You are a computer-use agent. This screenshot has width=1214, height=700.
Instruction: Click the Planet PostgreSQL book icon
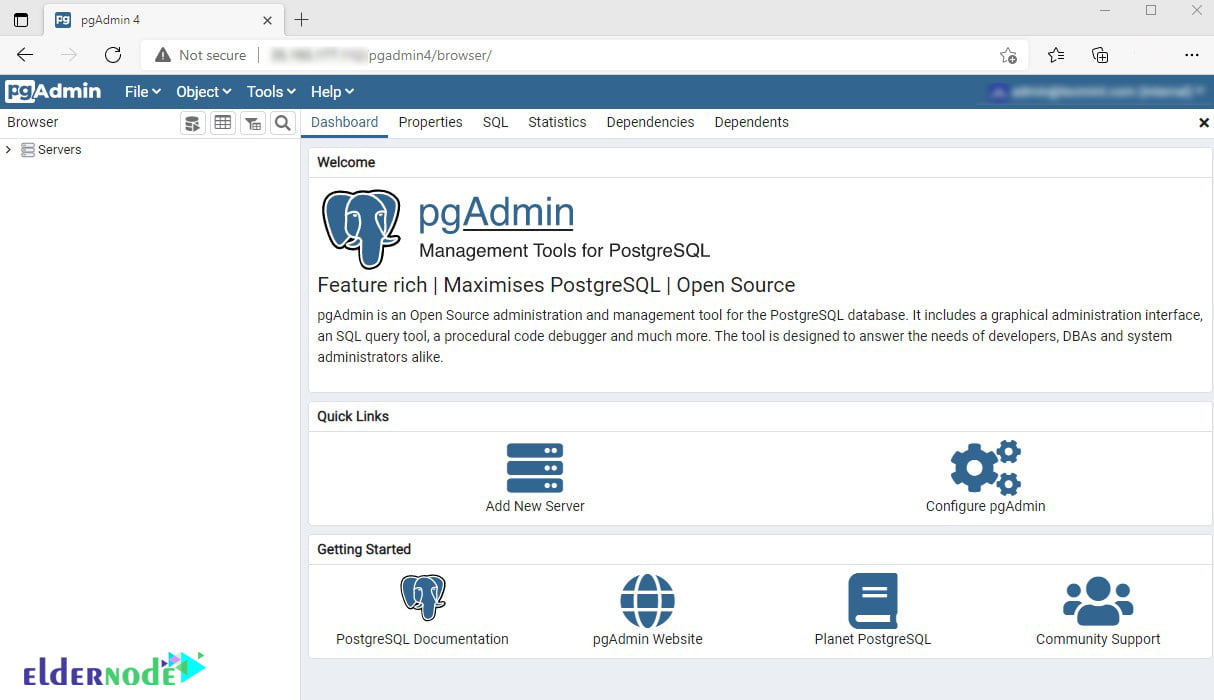pos(873,600)
